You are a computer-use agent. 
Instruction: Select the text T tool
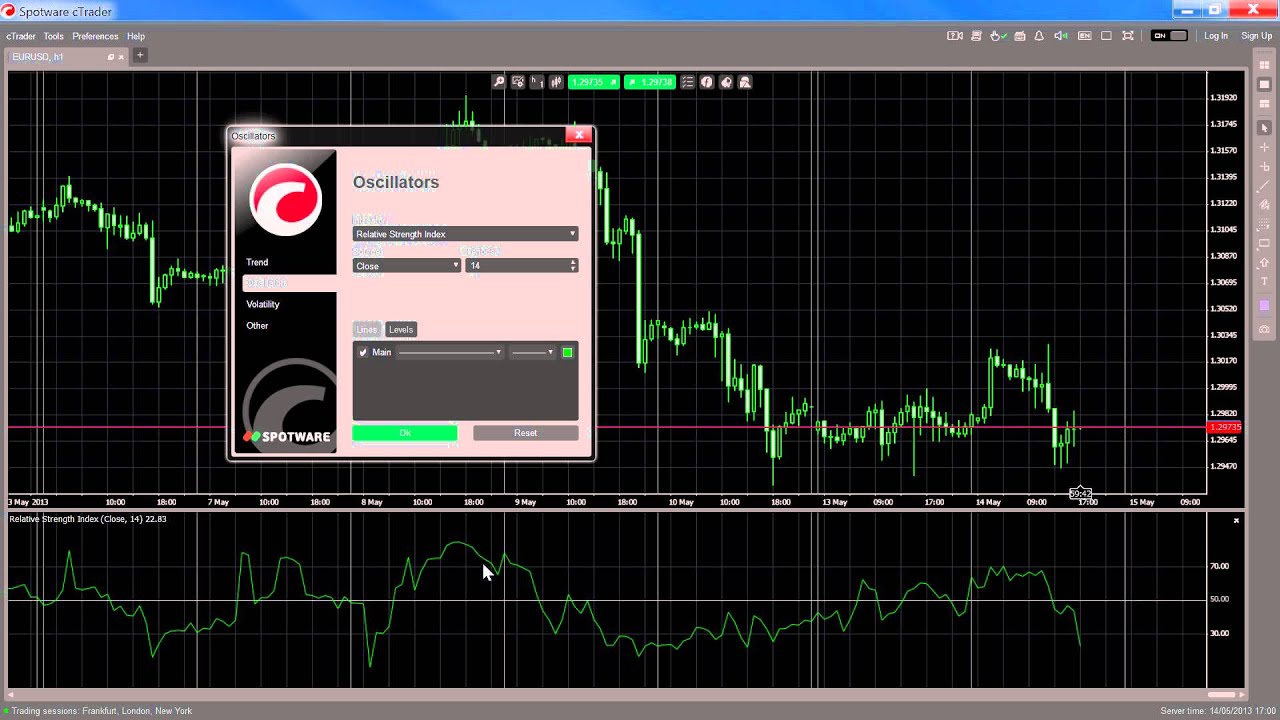point(1264,282)
